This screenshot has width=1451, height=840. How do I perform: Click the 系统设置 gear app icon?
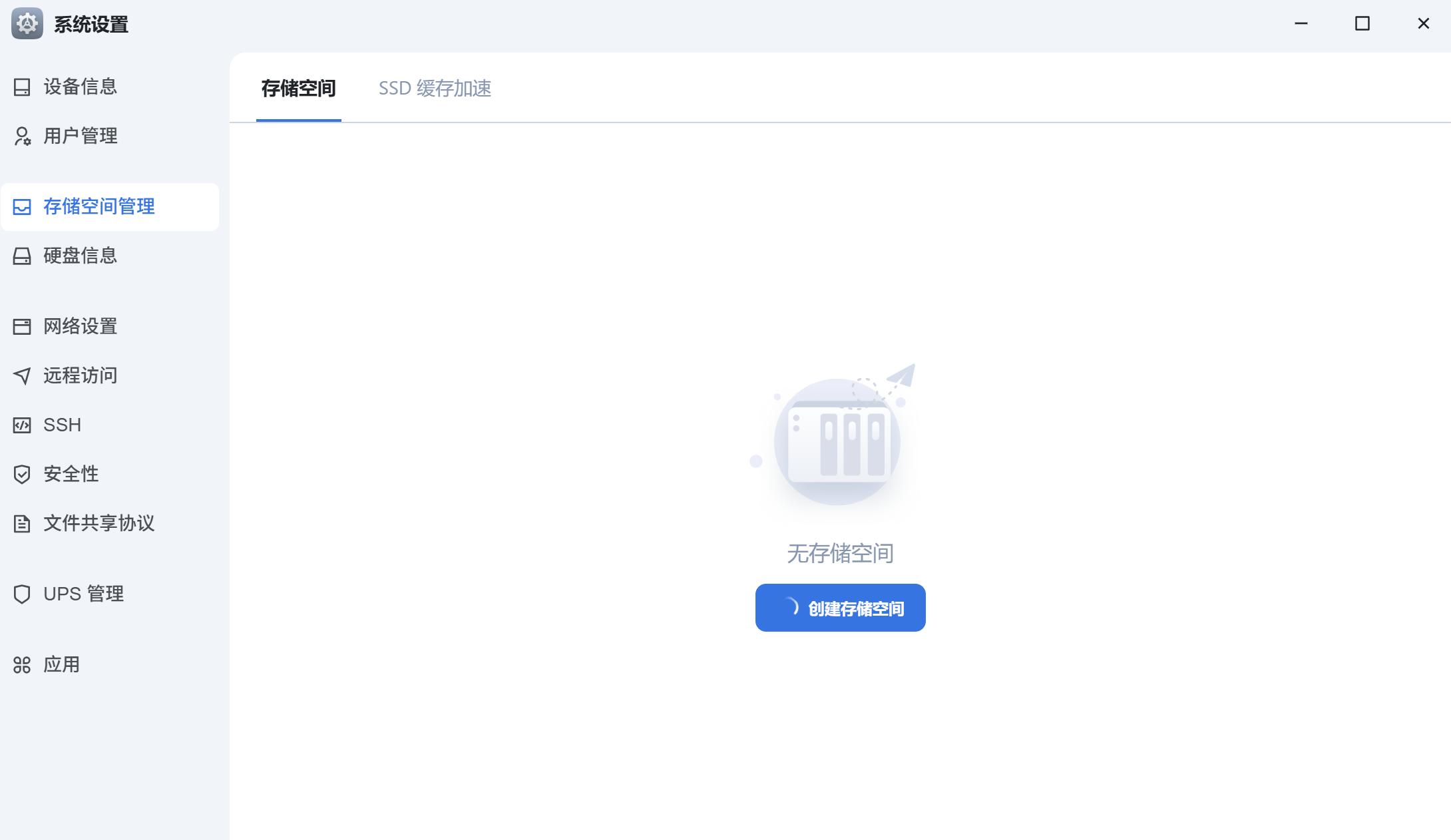click(27, 24)
